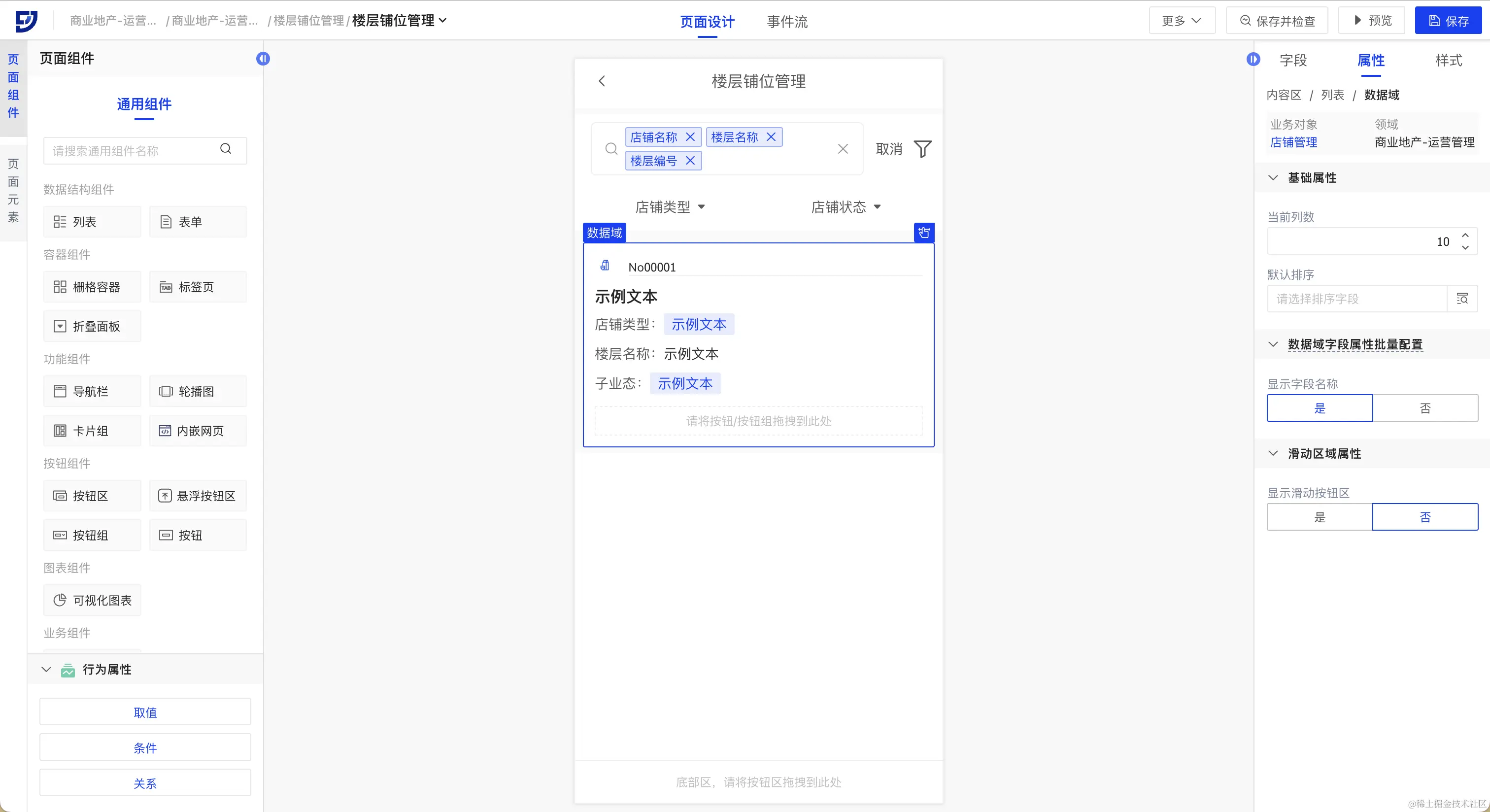Click the back arrow in the preview header
The height and width of the screenshot is (812, 1490).
602,81
